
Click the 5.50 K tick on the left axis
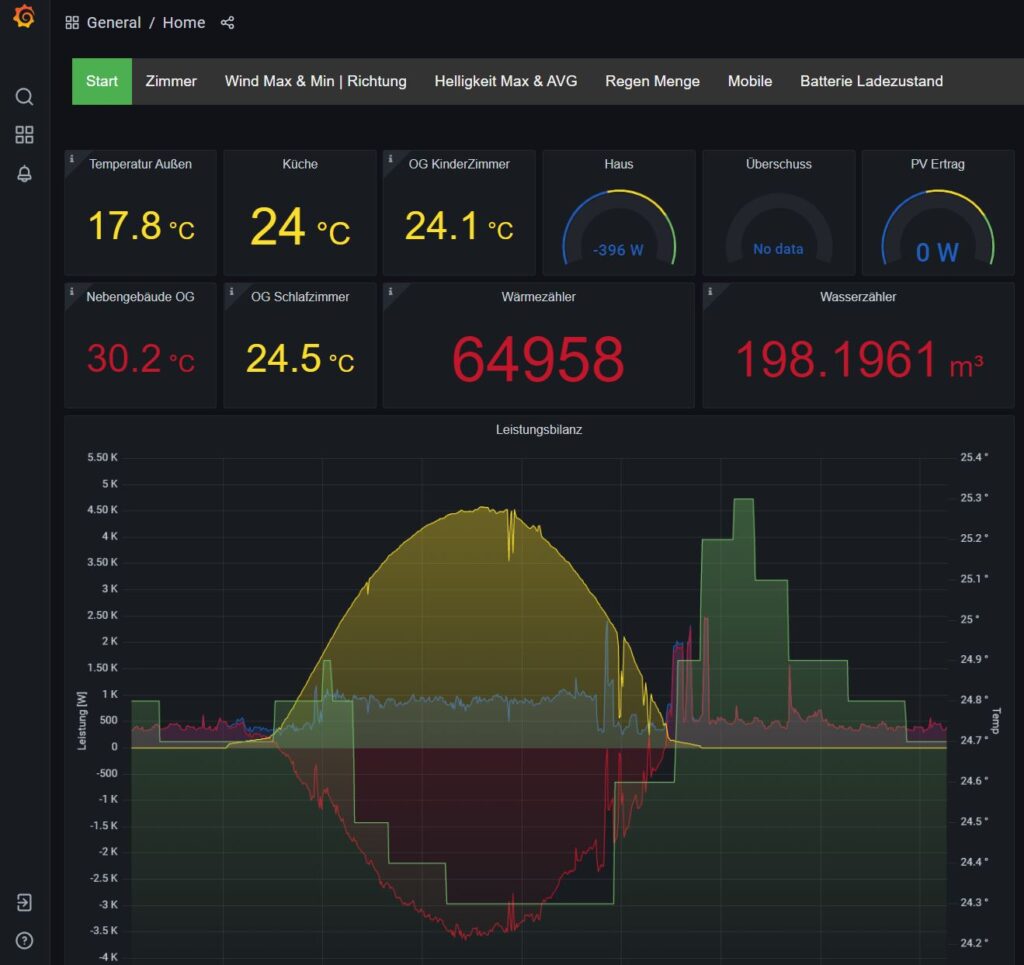click(x=103, y=457)
